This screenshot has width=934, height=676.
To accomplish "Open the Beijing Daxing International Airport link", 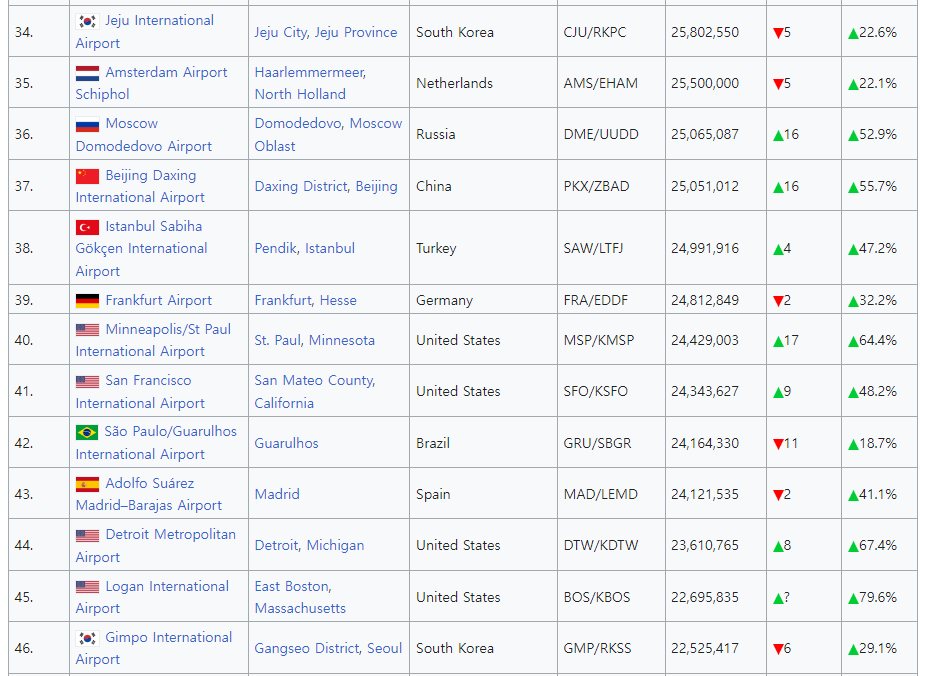I will (x=140, y=186).
